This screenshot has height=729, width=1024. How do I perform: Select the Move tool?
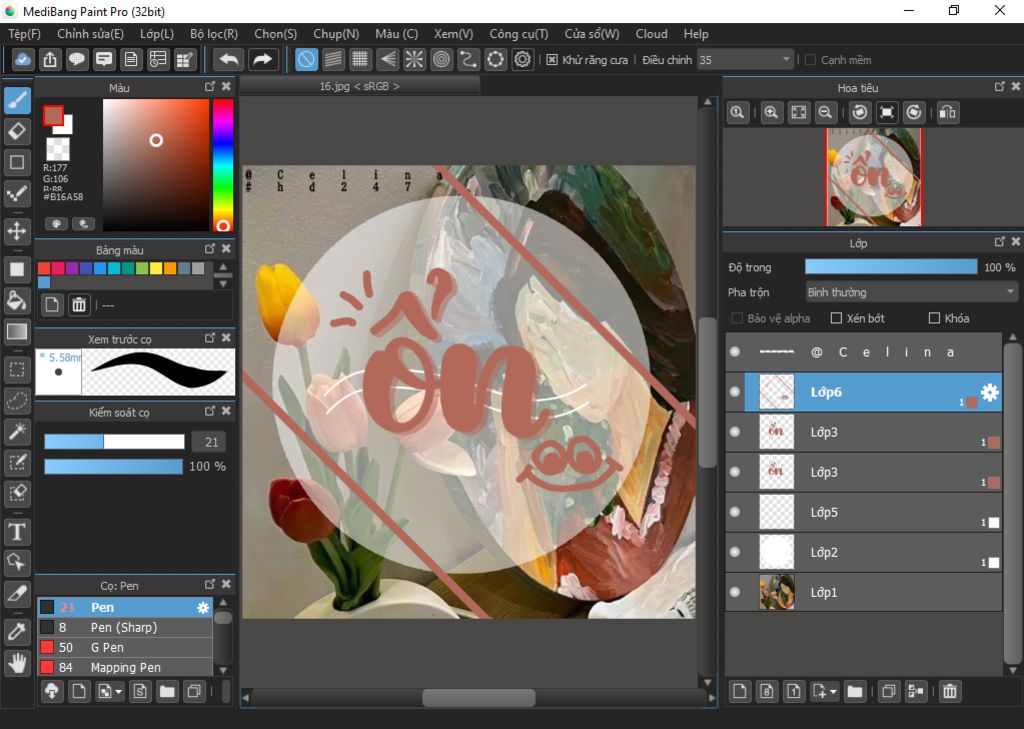coord(17,231)
